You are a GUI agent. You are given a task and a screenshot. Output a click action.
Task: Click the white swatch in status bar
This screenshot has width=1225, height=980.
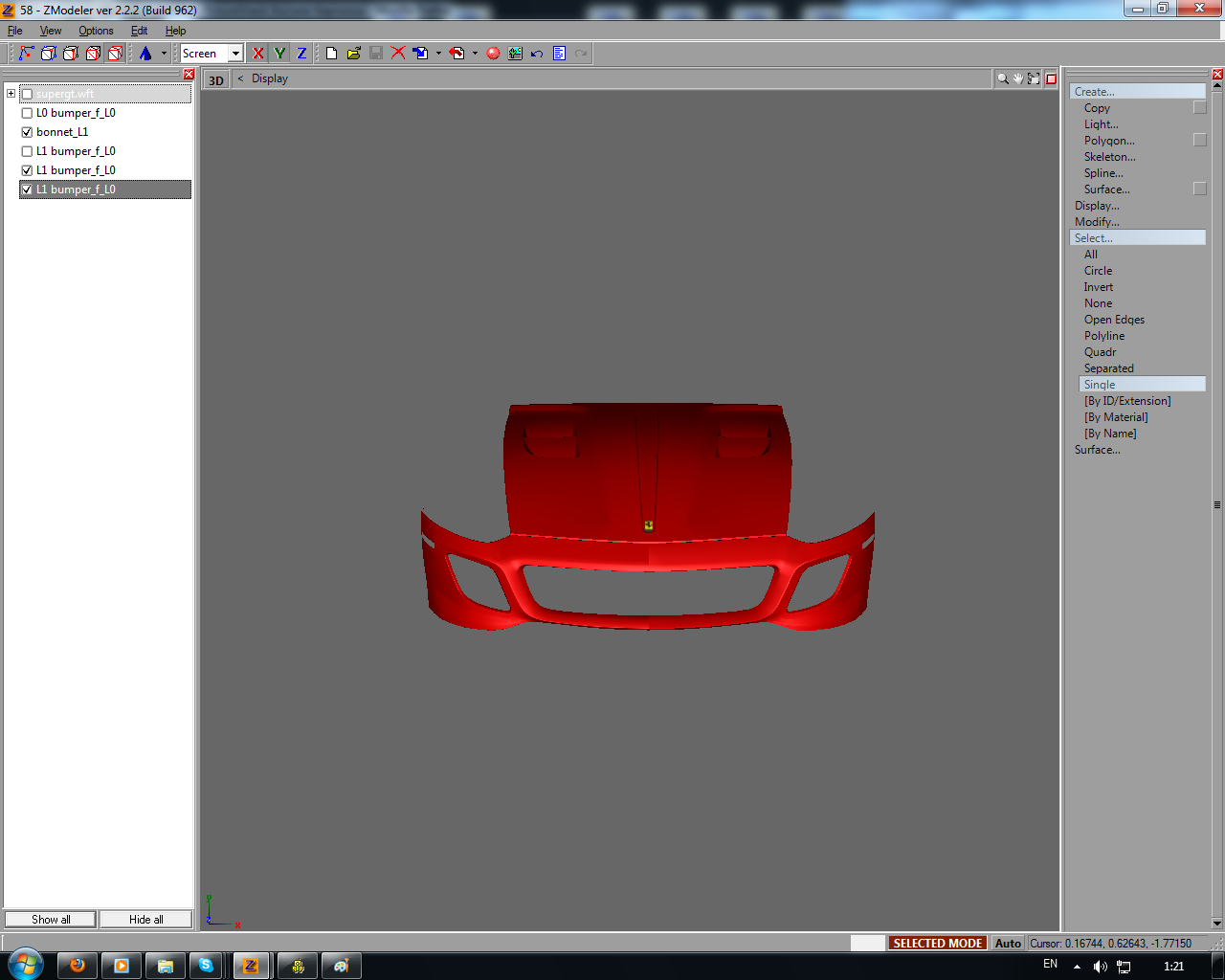(x=867, y=943)
